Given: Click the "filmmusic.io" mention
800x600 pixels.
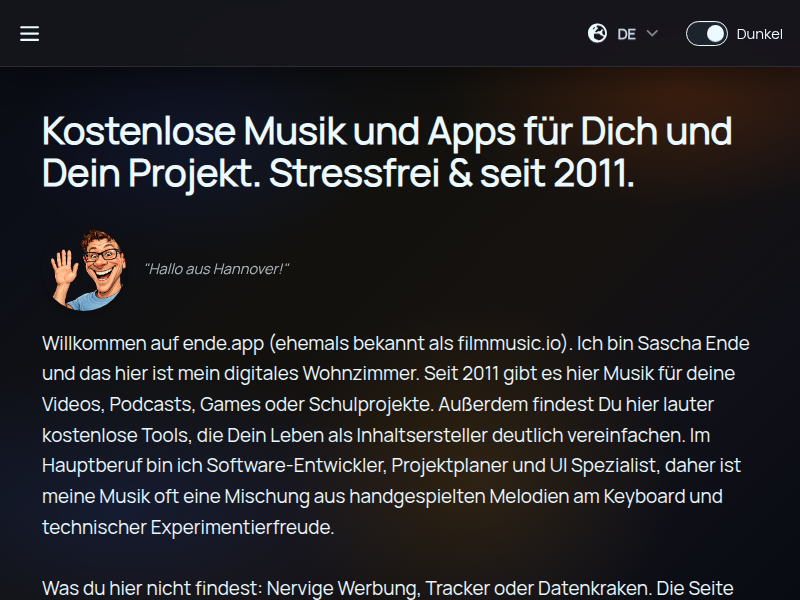Looking at the screenshot, I should tap(509, 343).
